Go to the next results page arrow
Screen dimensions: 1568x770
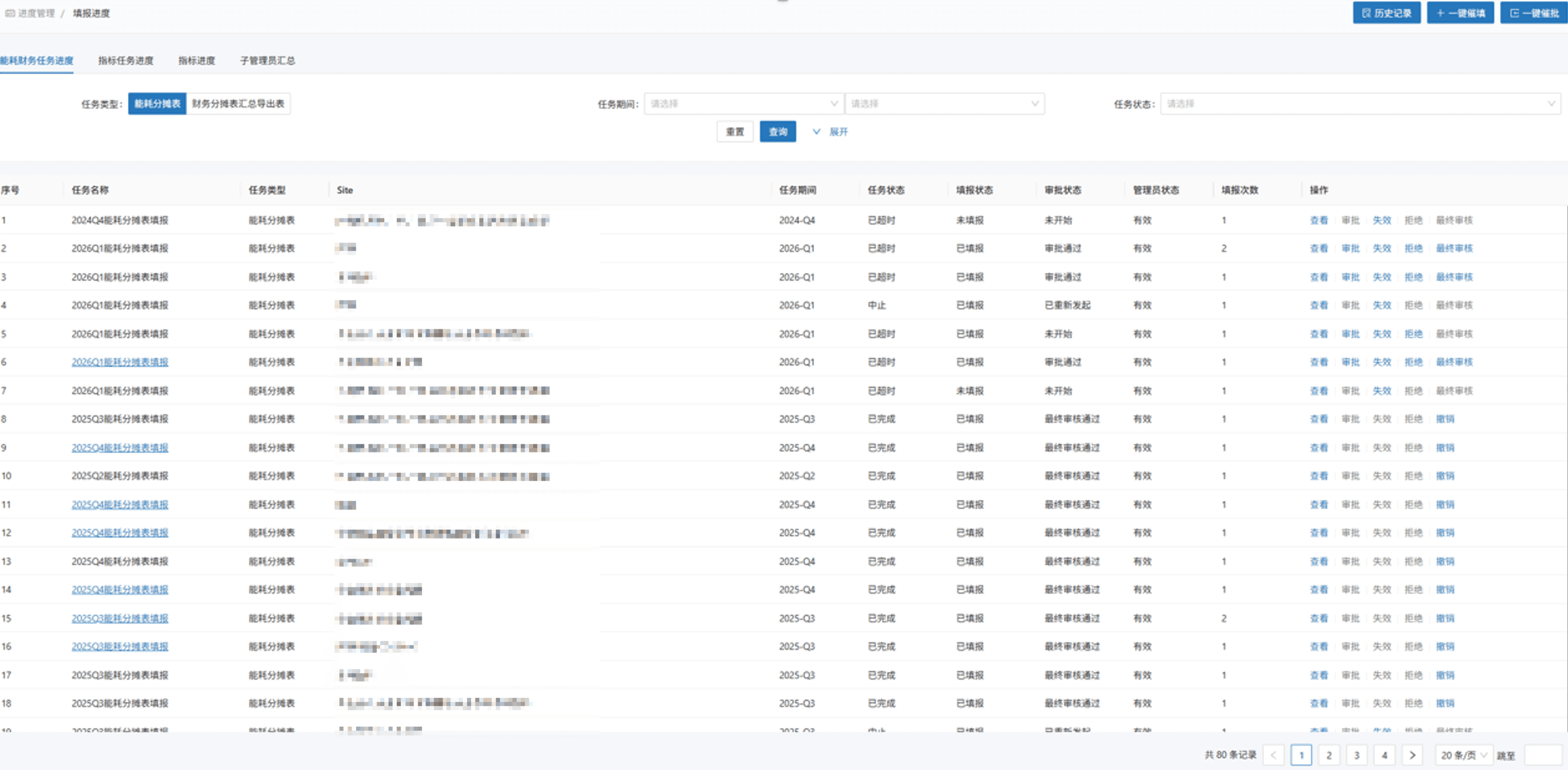pyautogui.click(x=1412, y=755)
